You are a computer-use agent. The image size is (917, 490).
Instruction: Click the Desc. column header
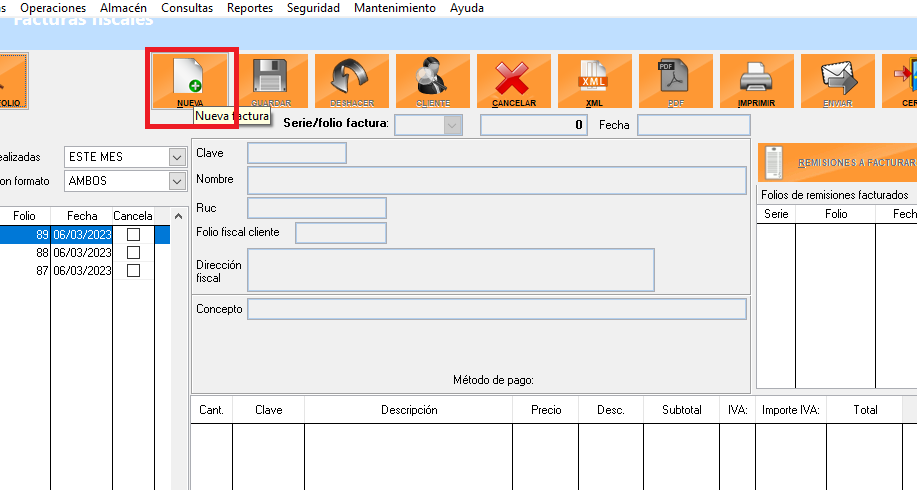[611, 410]
